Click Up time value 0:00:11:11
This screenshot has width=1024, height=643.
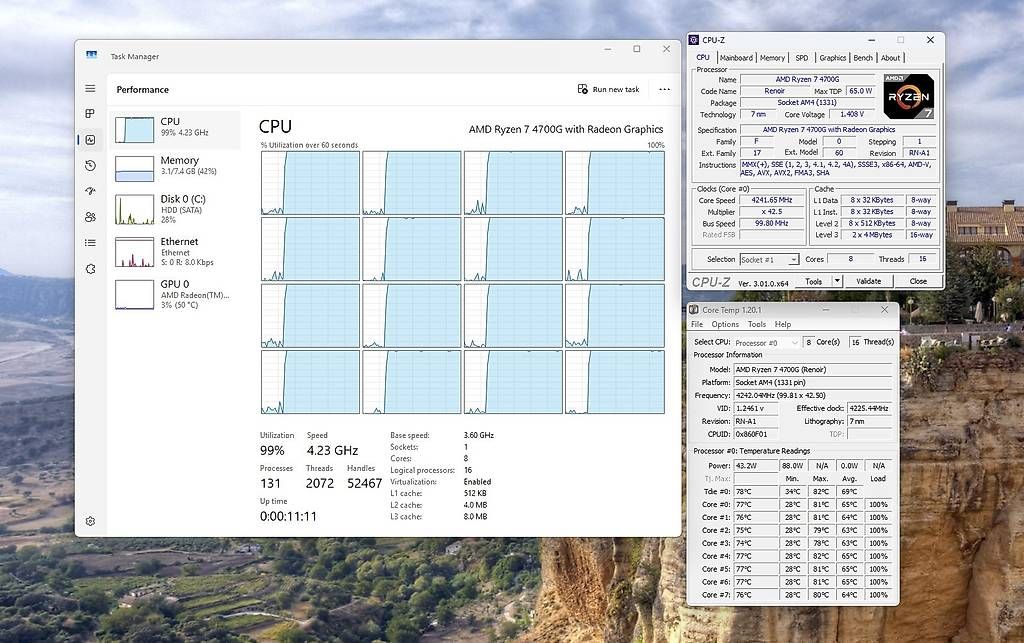click(x=288, y=516)
